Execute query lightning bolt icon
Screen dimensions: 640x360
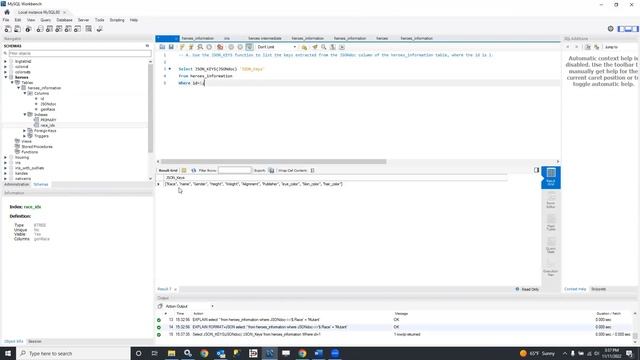(182, 47)
